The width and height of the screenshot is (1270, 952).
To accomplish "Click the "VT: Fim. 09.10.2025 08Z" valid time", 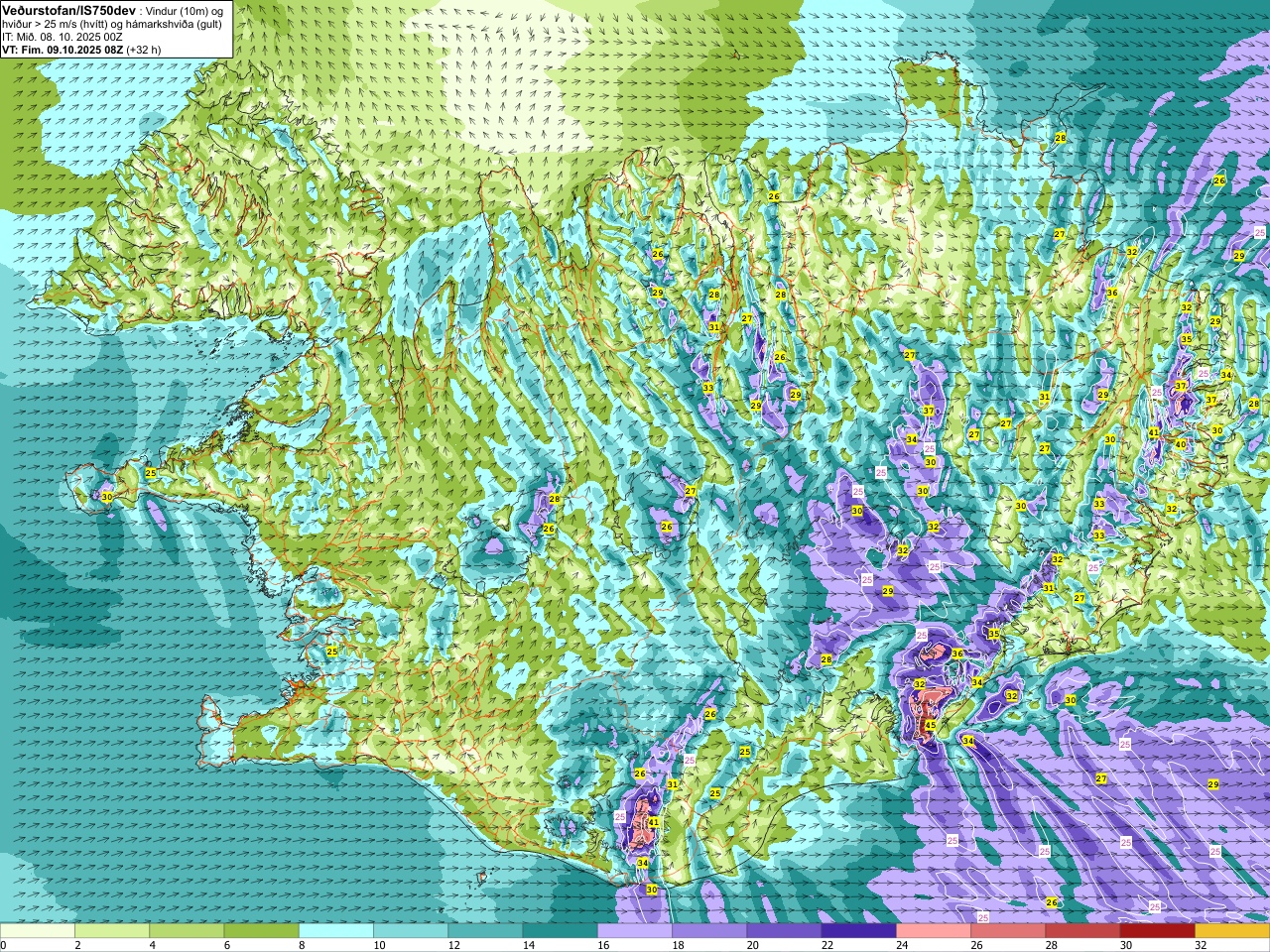I will click(x=63, y=50).
